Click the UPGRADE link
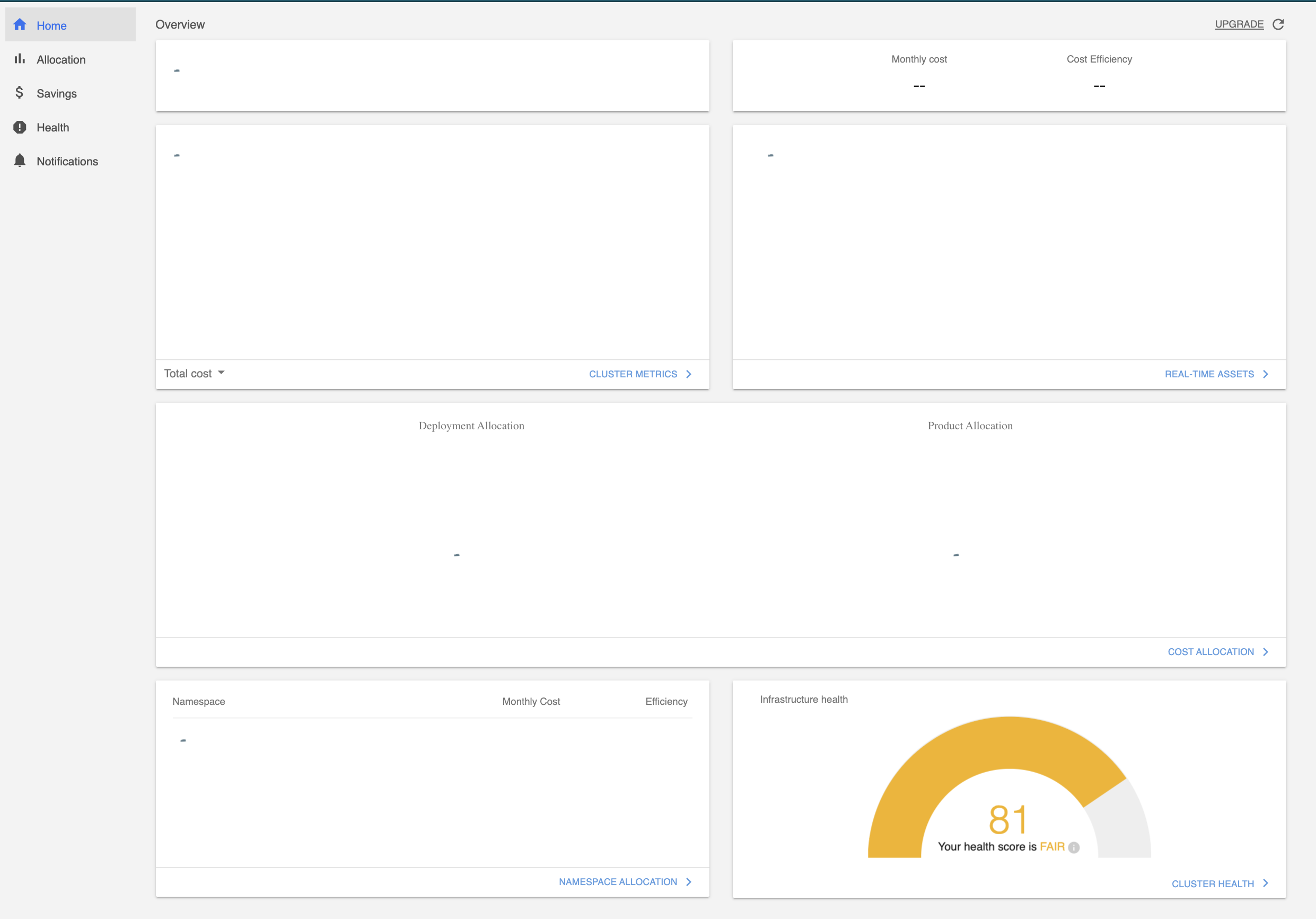 point(1239,24)
